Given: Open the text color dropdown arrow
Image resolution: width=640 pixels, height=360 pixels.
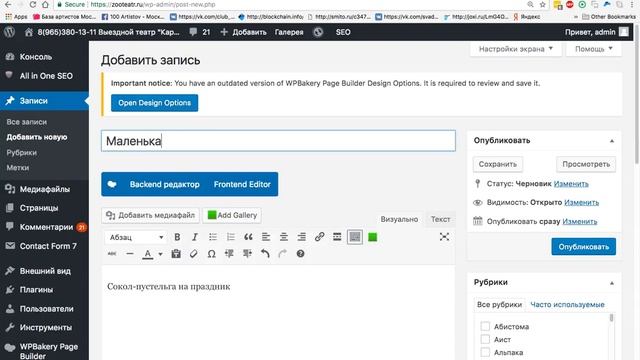Looking at the screenshot, I should (x=160, y=254).
